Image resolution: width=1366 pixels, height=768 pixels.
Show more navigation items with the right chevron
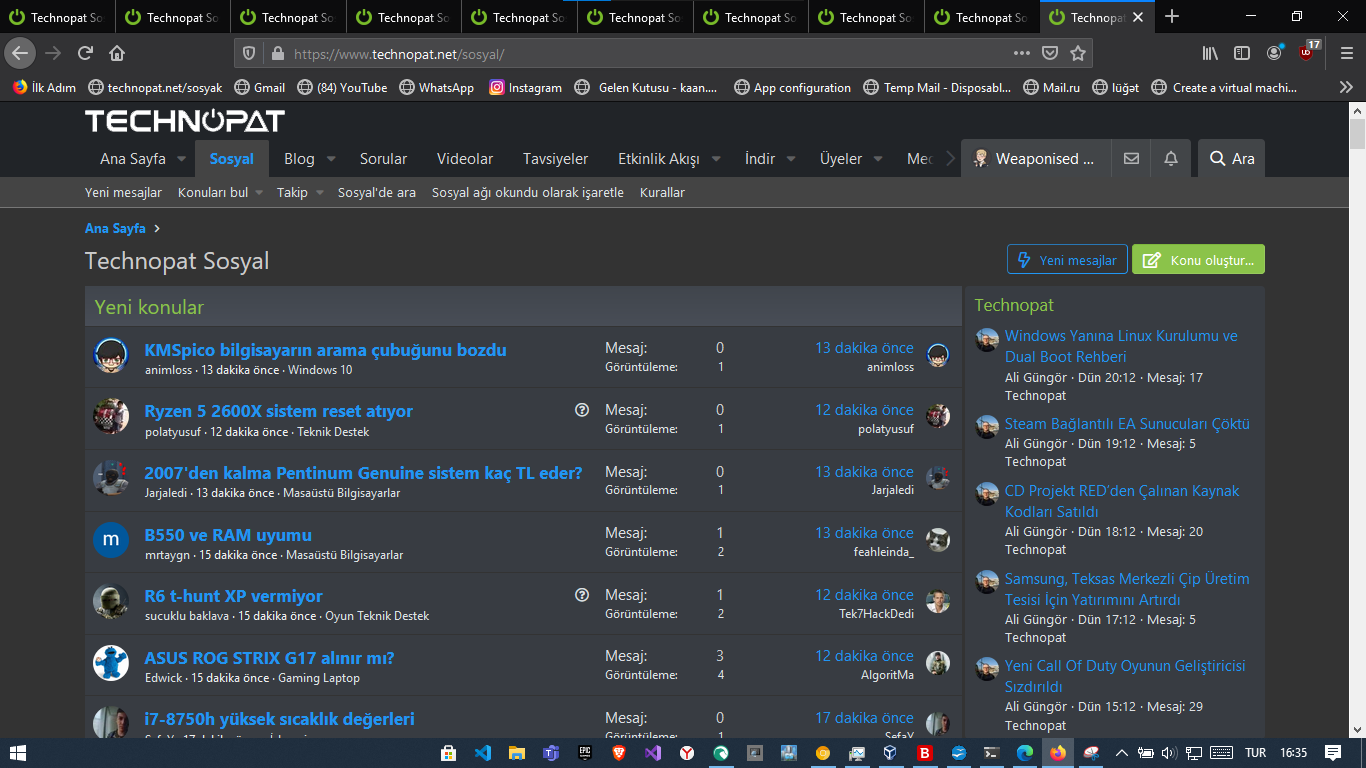pos(949,159)
